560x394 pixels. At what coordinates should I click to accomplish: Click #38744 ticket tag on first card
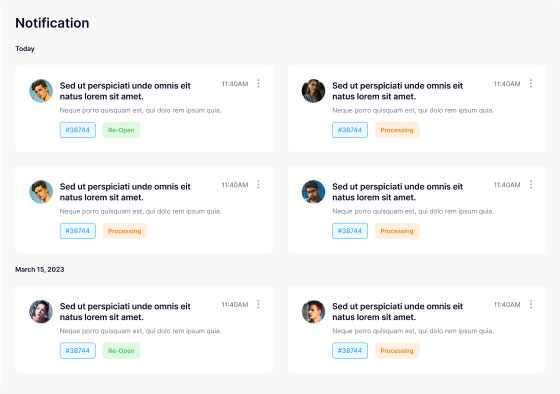point(78,130)
